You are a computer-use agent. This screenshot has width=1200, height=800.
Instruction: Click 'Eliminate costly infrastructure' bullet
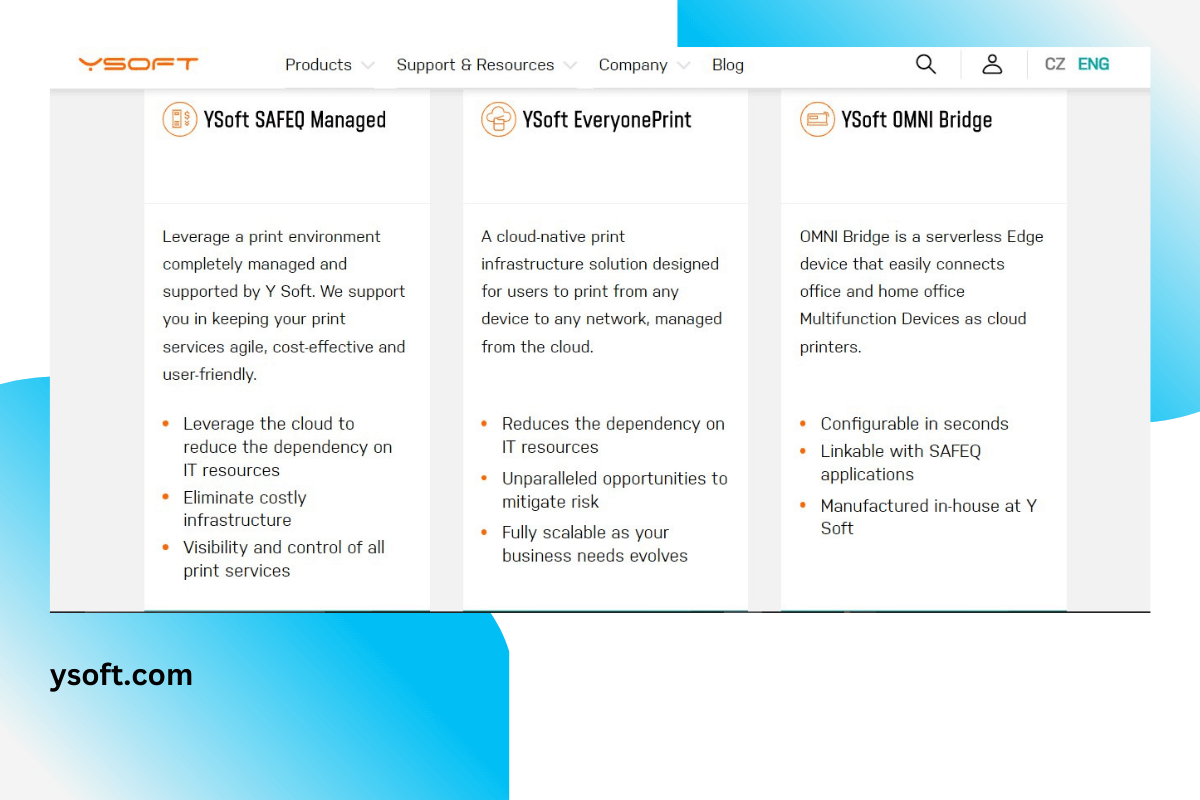[x=245, y=509]
